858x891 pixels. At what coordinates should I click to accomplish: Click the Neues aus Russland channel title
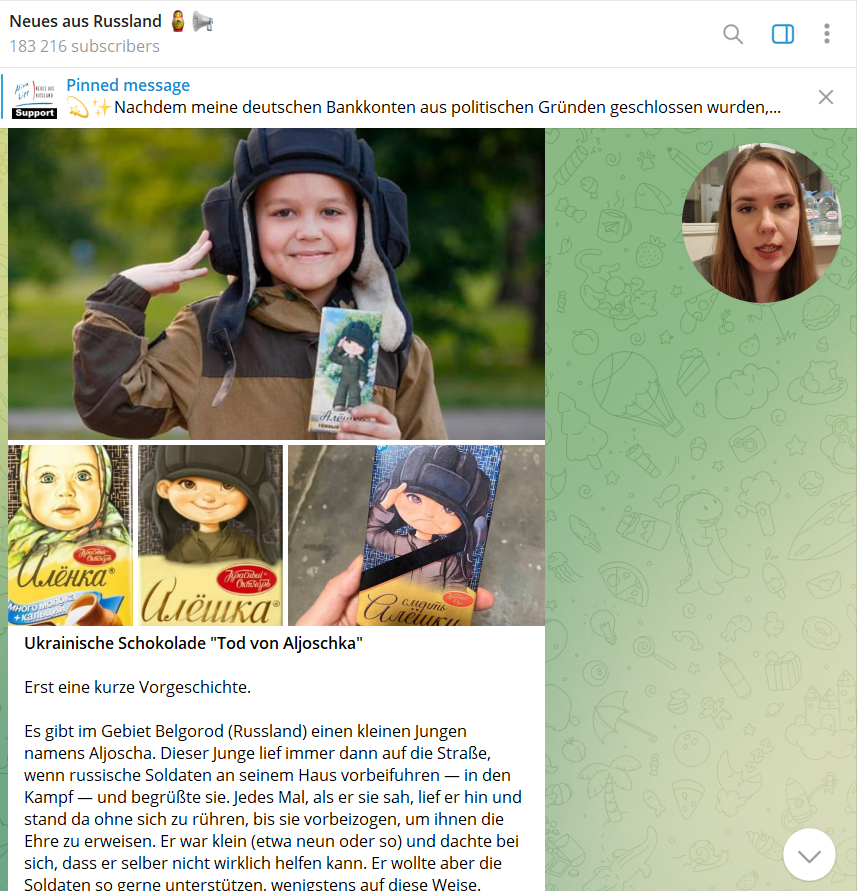click(85, 21)
